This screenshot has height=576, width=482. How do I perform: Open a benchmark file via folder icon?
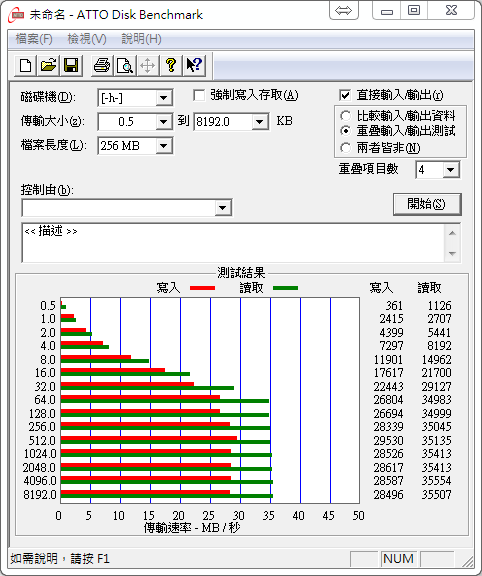[48, 66]
